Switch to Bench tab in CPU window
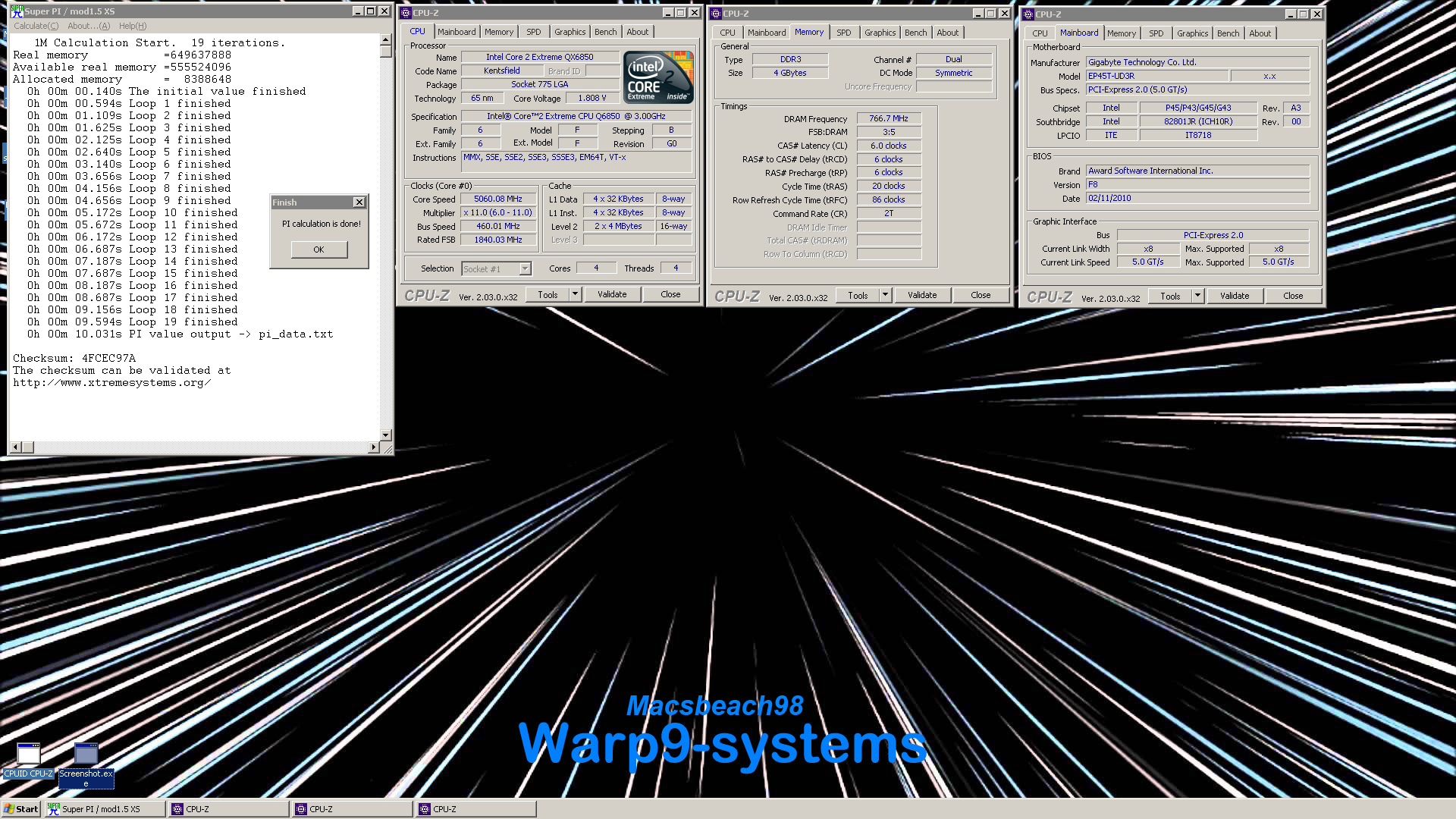This screenshot has width=1456, height=819. 605,32
